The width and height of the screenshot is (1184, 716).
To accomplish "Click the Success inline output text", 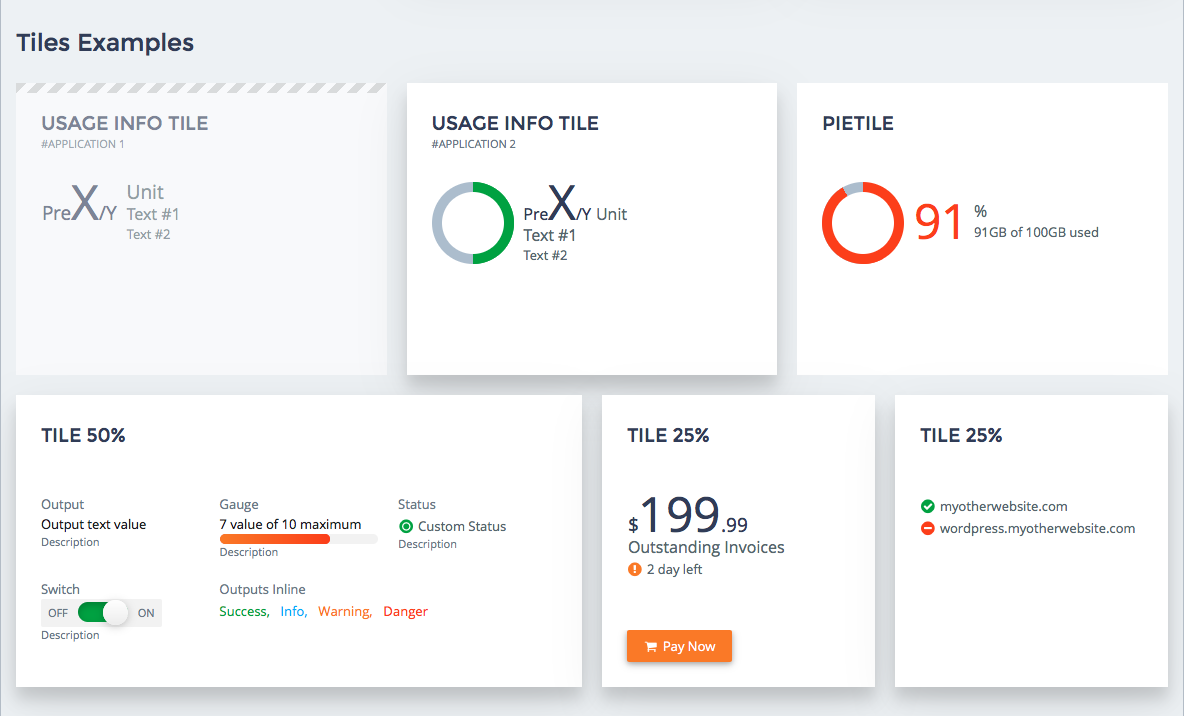I will tap(243, 611).
